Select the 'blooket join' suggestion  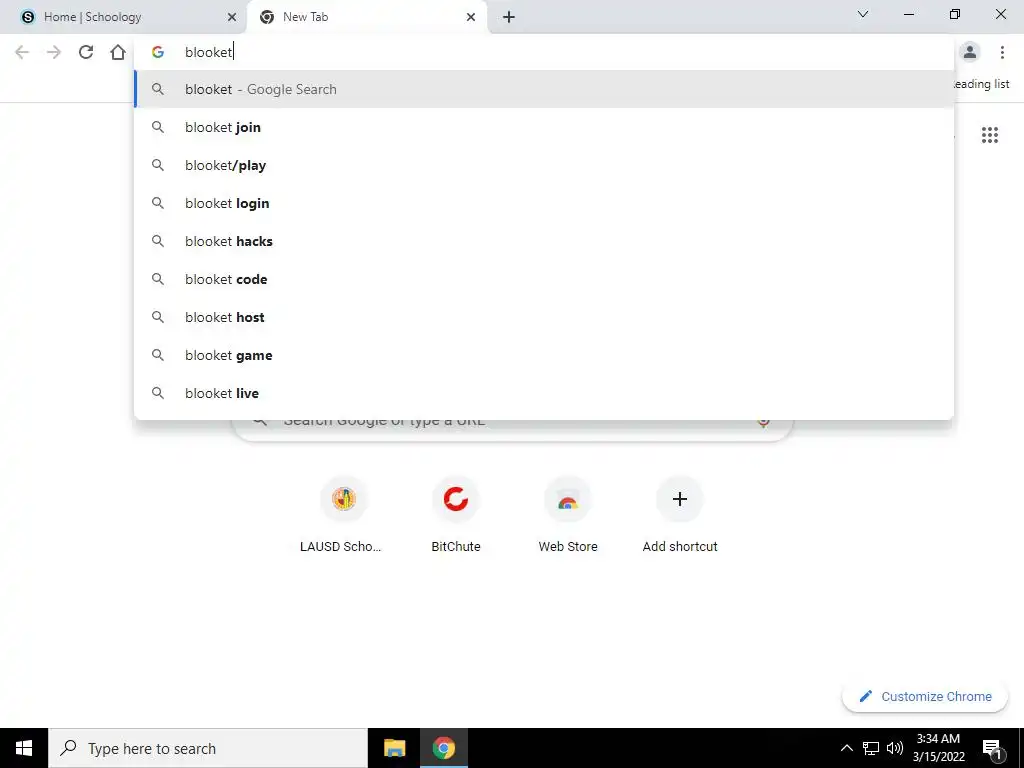click(x=543, y=127)
